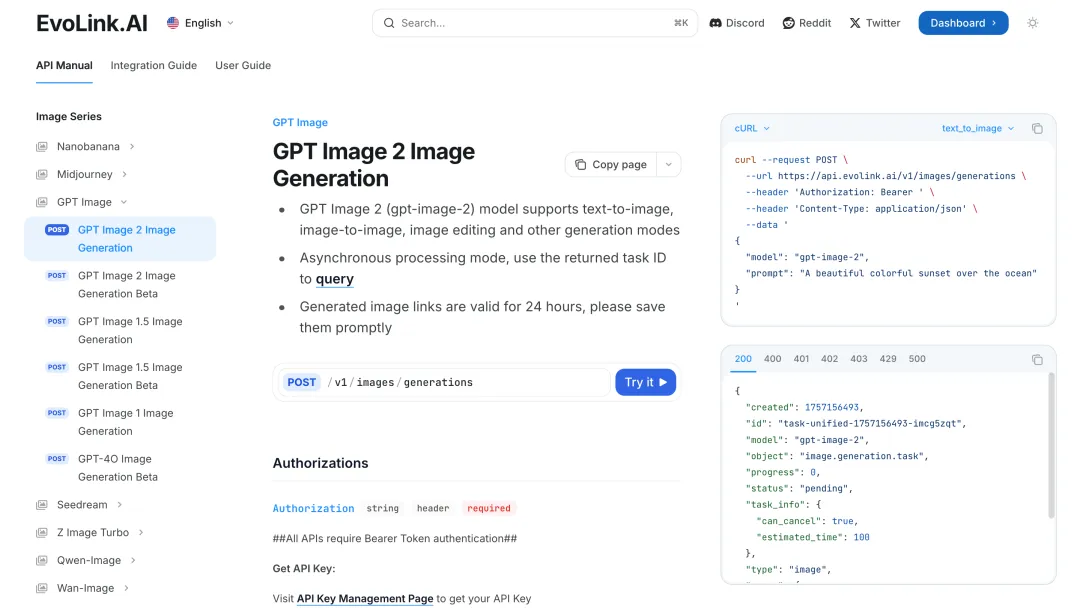Click the Reddit icon in header

pos(789,23)
